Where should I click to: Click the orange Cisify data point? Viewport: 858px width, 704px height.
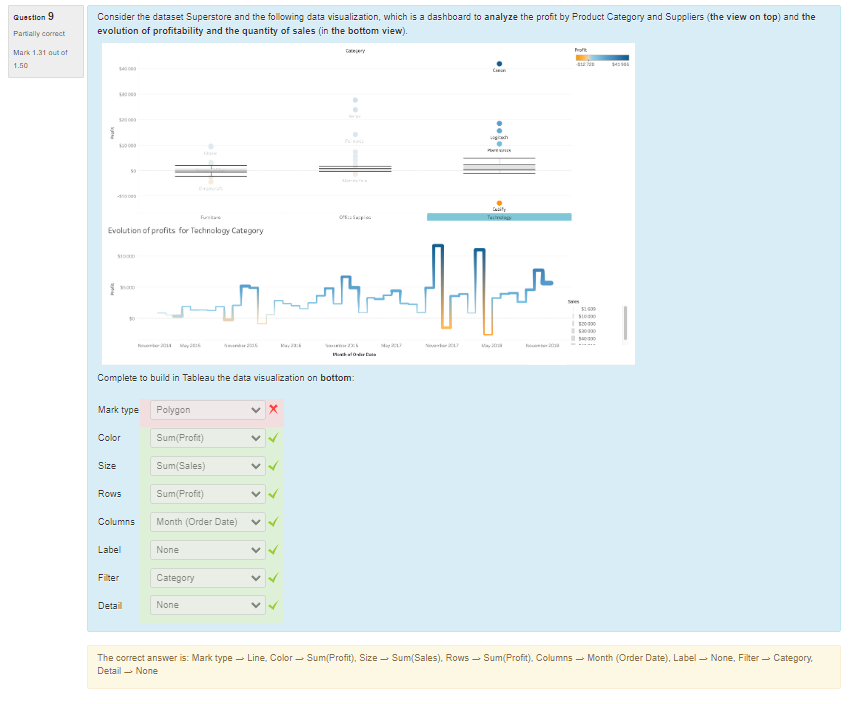pos(499,202)
